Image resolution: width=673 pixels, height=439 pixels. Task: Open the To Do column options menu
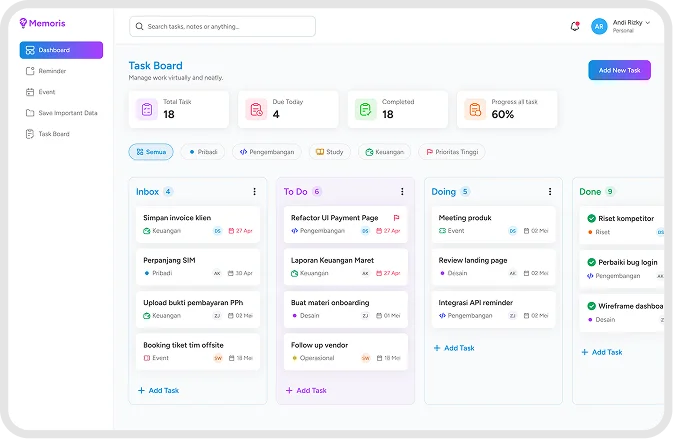tap(402, 191)
